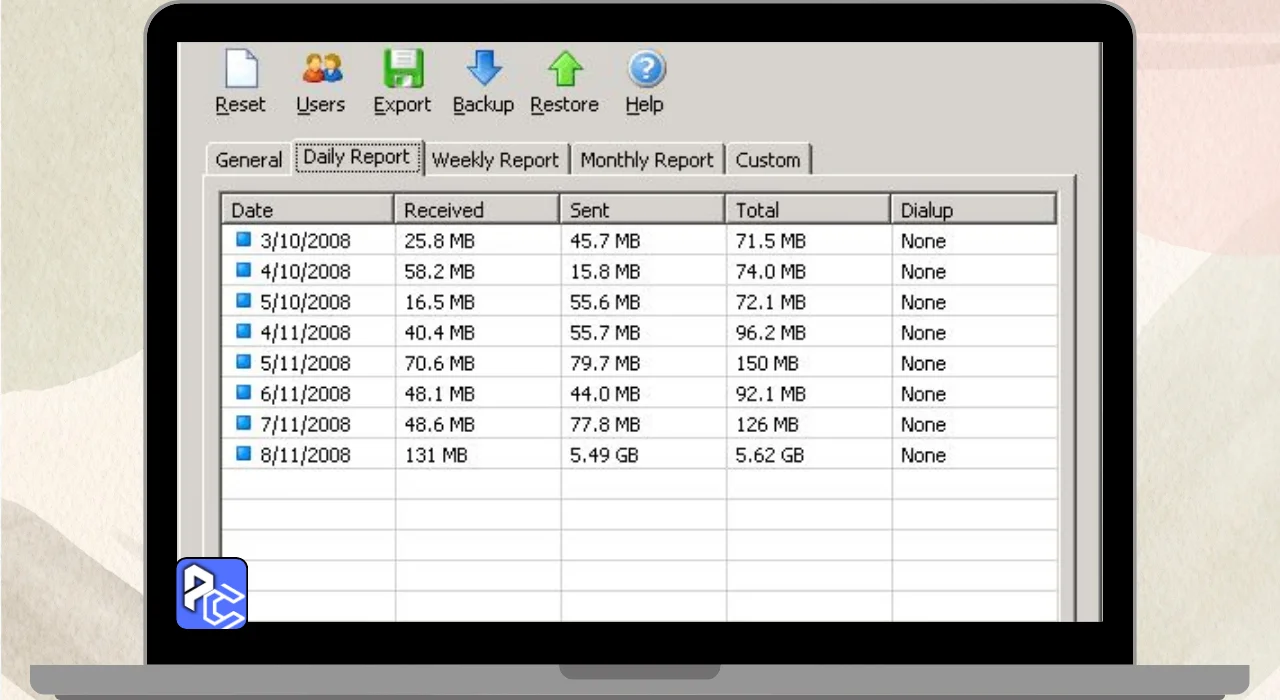The image size is (1280, 700).
Task: Click the Restore green arrow icon
Action: [x=565, y=68]
